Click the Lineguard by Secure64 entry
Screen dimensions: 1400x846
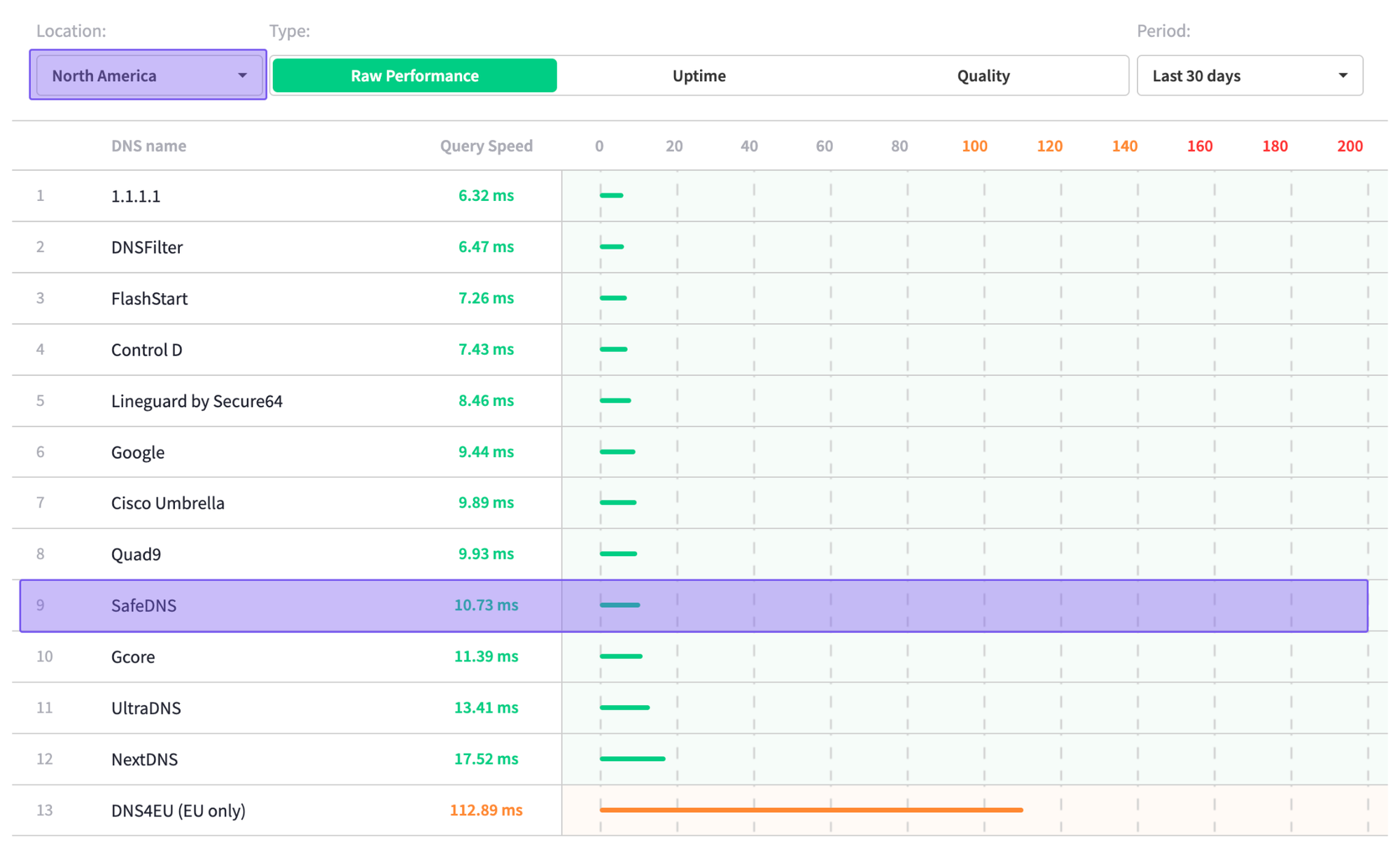coord(197,401)
